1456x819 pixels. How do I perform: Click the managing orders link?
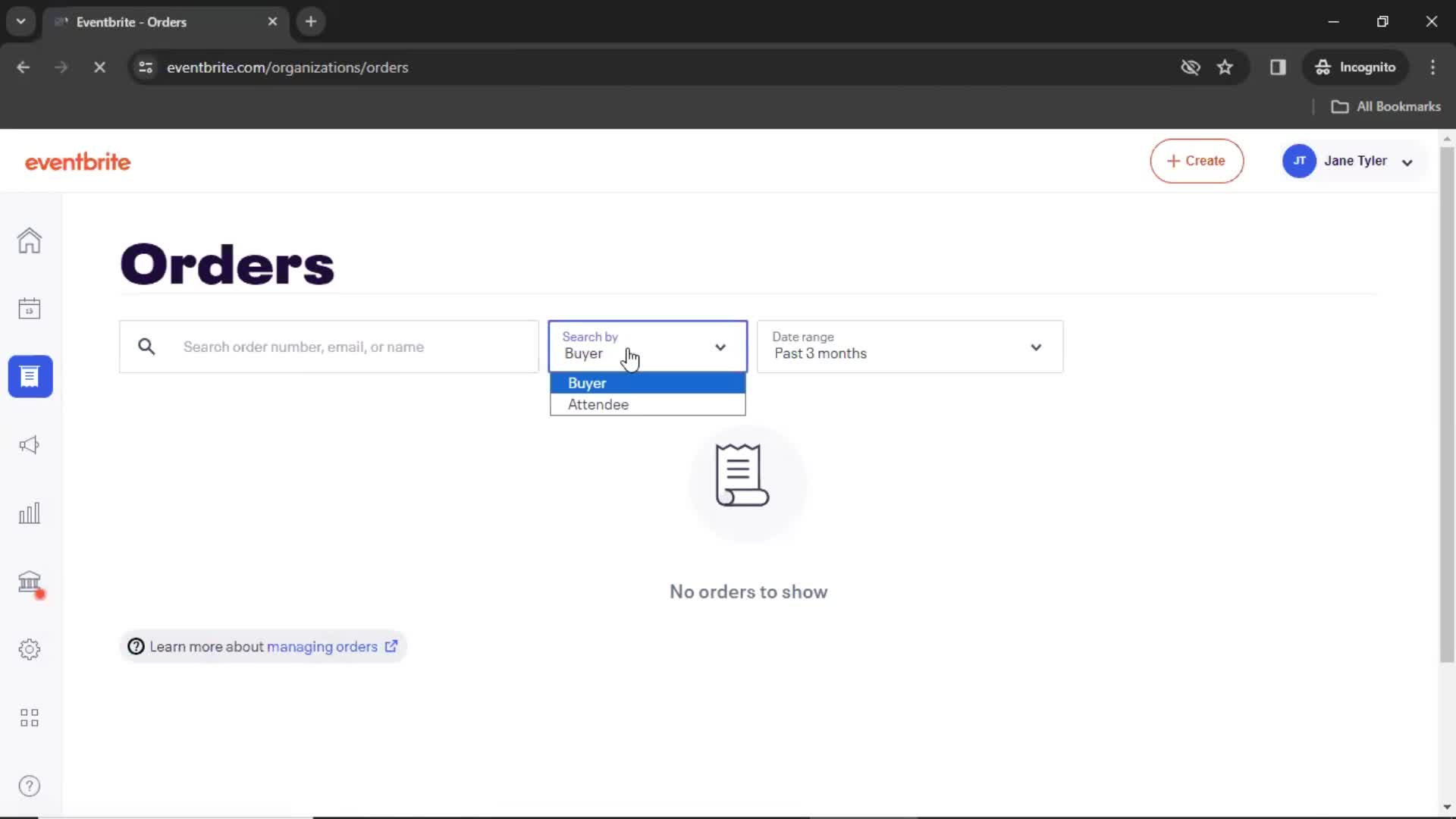pyautogui.click(x=321, y=646)
